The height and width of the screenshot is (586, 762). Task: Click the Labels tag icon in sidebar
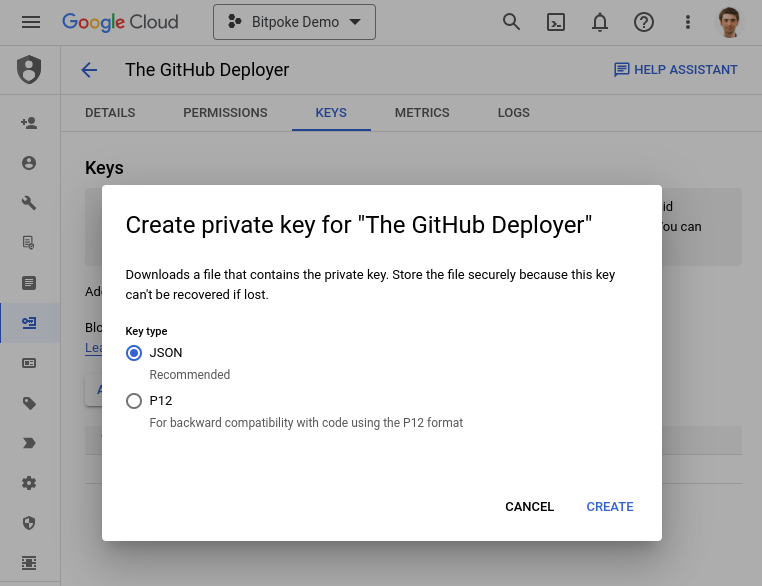(x=29, y=403)
